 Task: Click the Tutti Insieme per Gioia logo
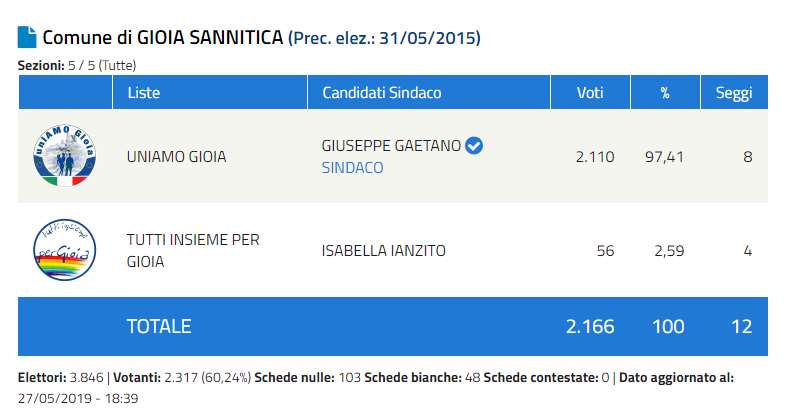64,250
